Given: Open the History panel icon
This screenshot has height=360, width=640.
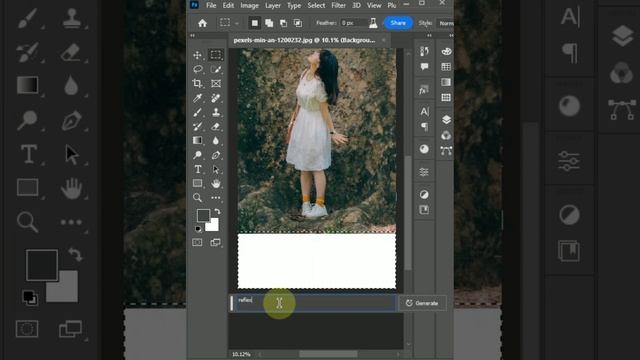Looking at the screenshot, I should (424, 51).
